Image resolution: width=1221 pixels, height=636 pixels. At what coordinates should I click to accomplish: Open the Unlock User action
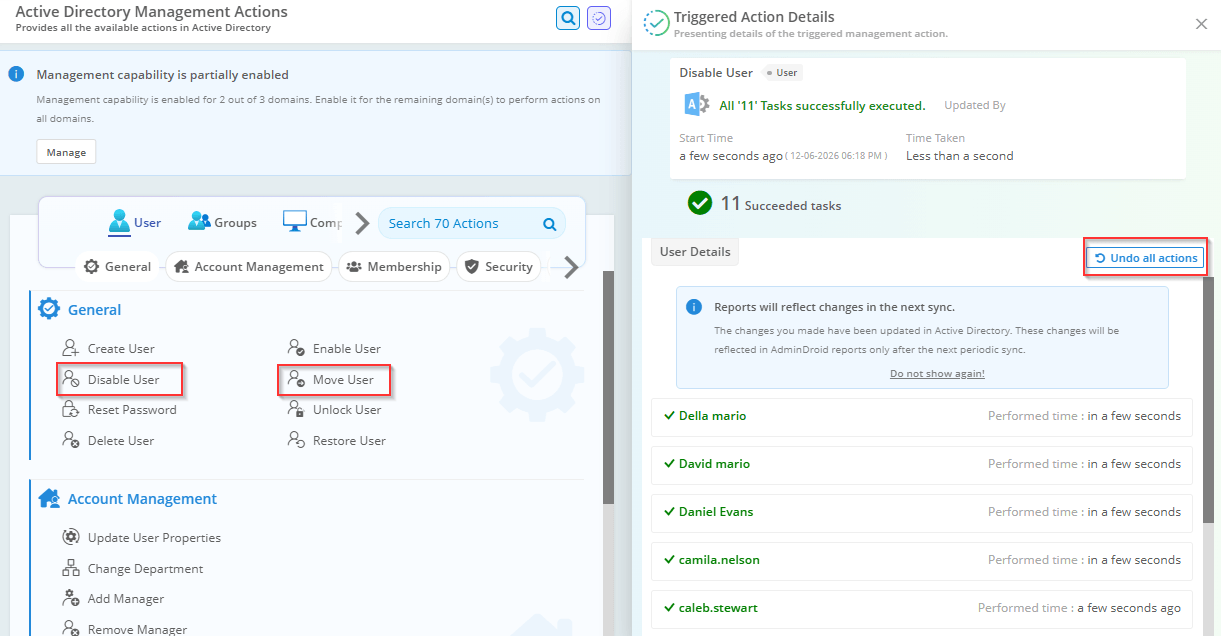click(347, 410)
